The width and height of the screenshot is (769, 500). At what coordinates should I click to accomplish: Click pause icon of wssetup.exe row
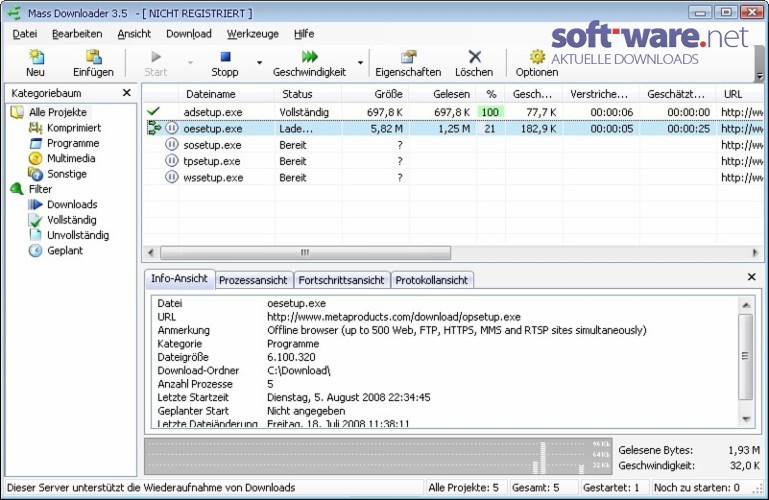pos(171,177)
